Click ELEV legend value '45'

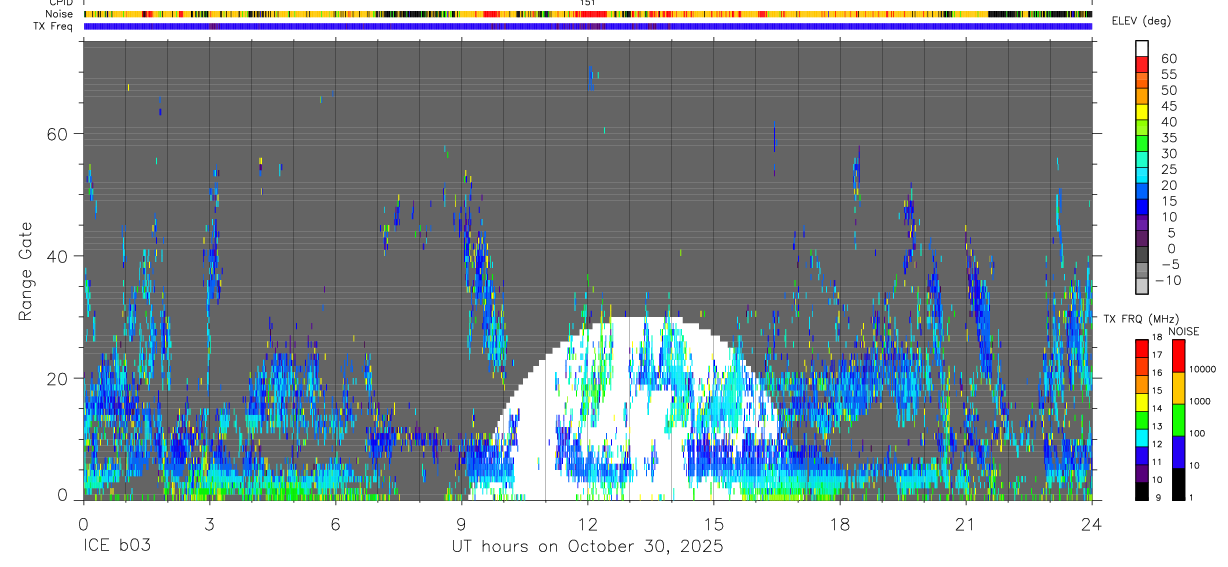(1170, 106)
